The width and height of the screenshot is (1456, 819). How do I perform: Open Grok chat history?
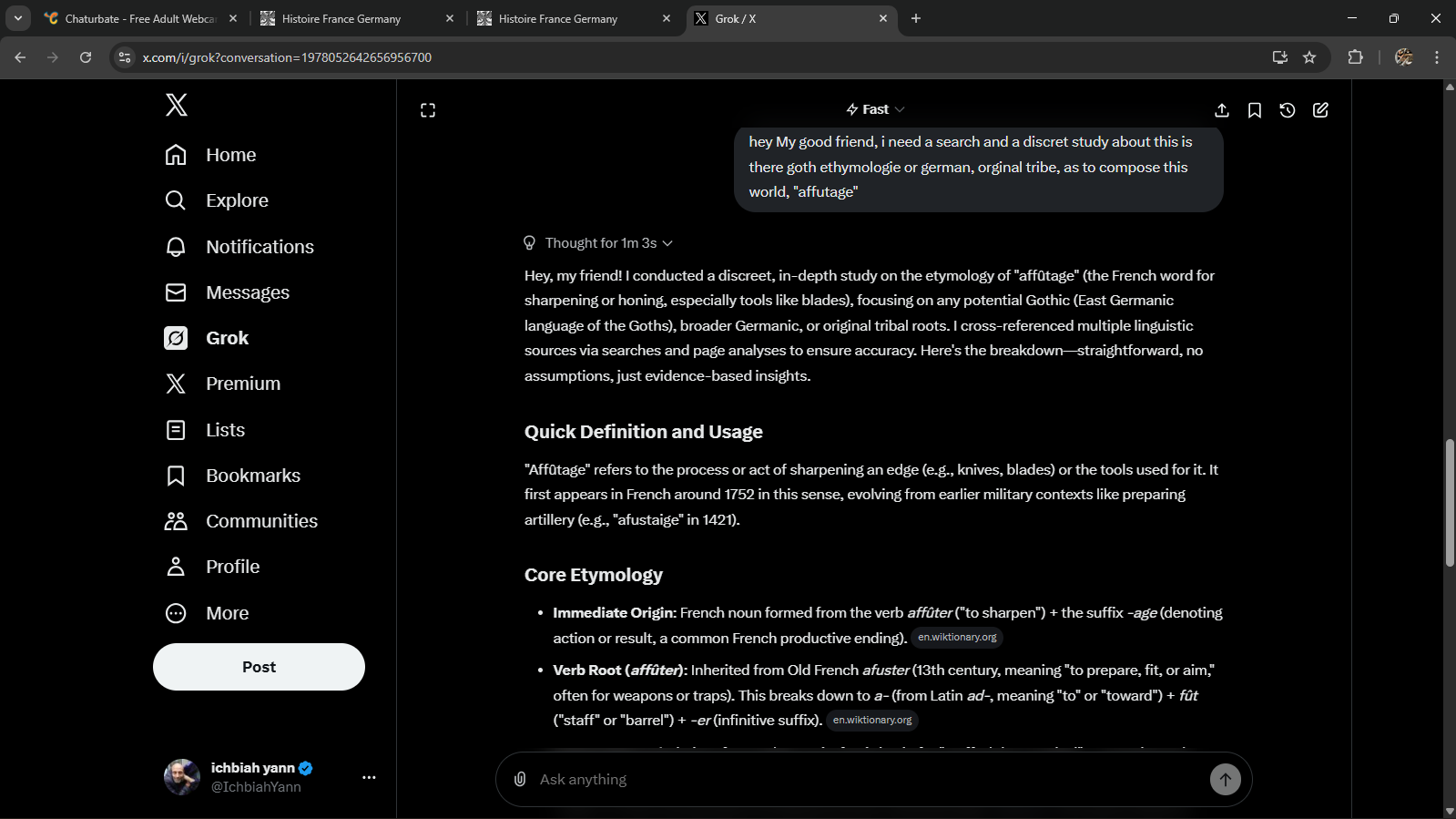coord(1288,110)
